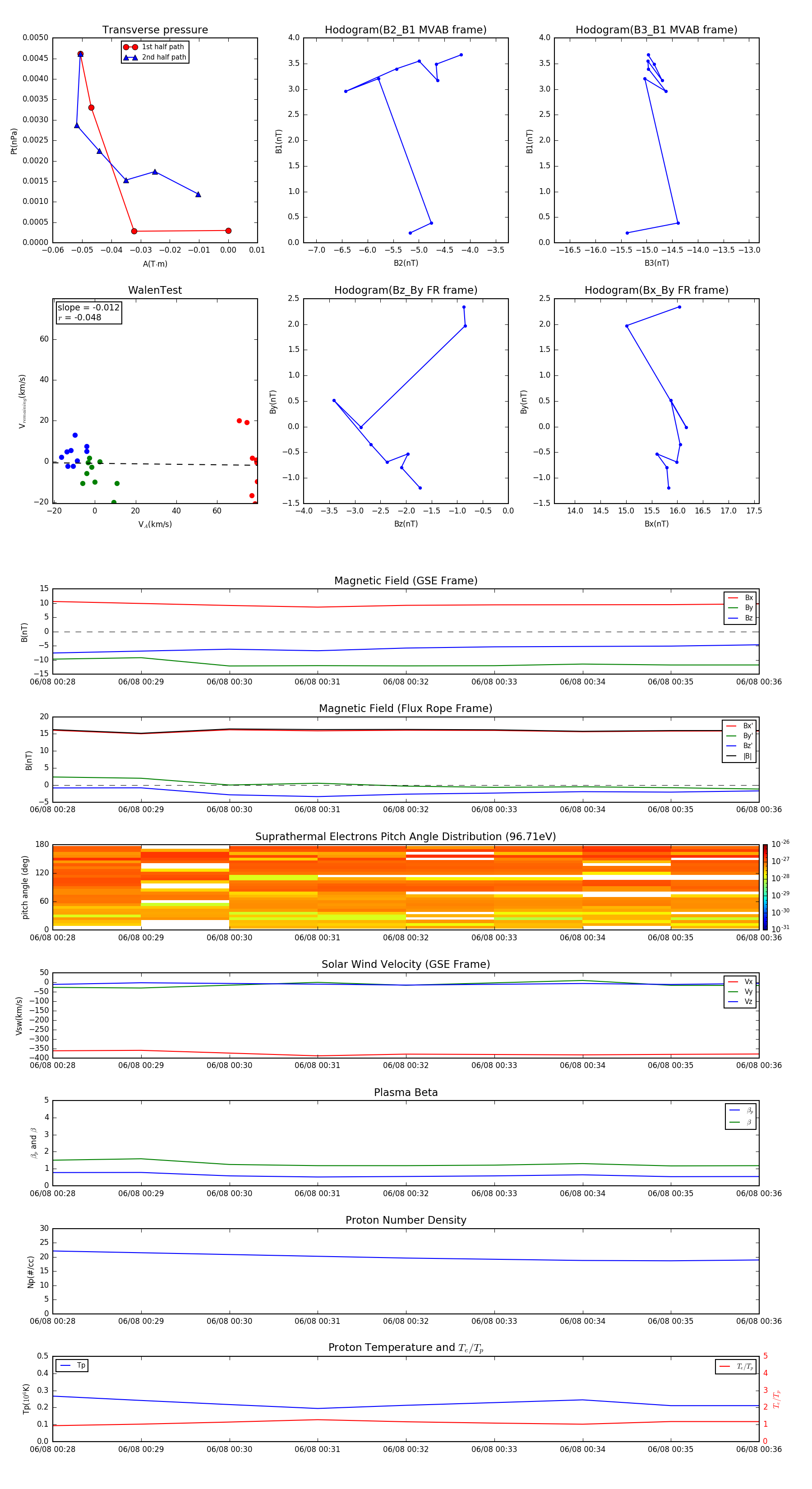Screen dimensions: 812x1489
Task: Click the 'Pt(nPa)' y-axis label
Action: click(x=14, y=141)
